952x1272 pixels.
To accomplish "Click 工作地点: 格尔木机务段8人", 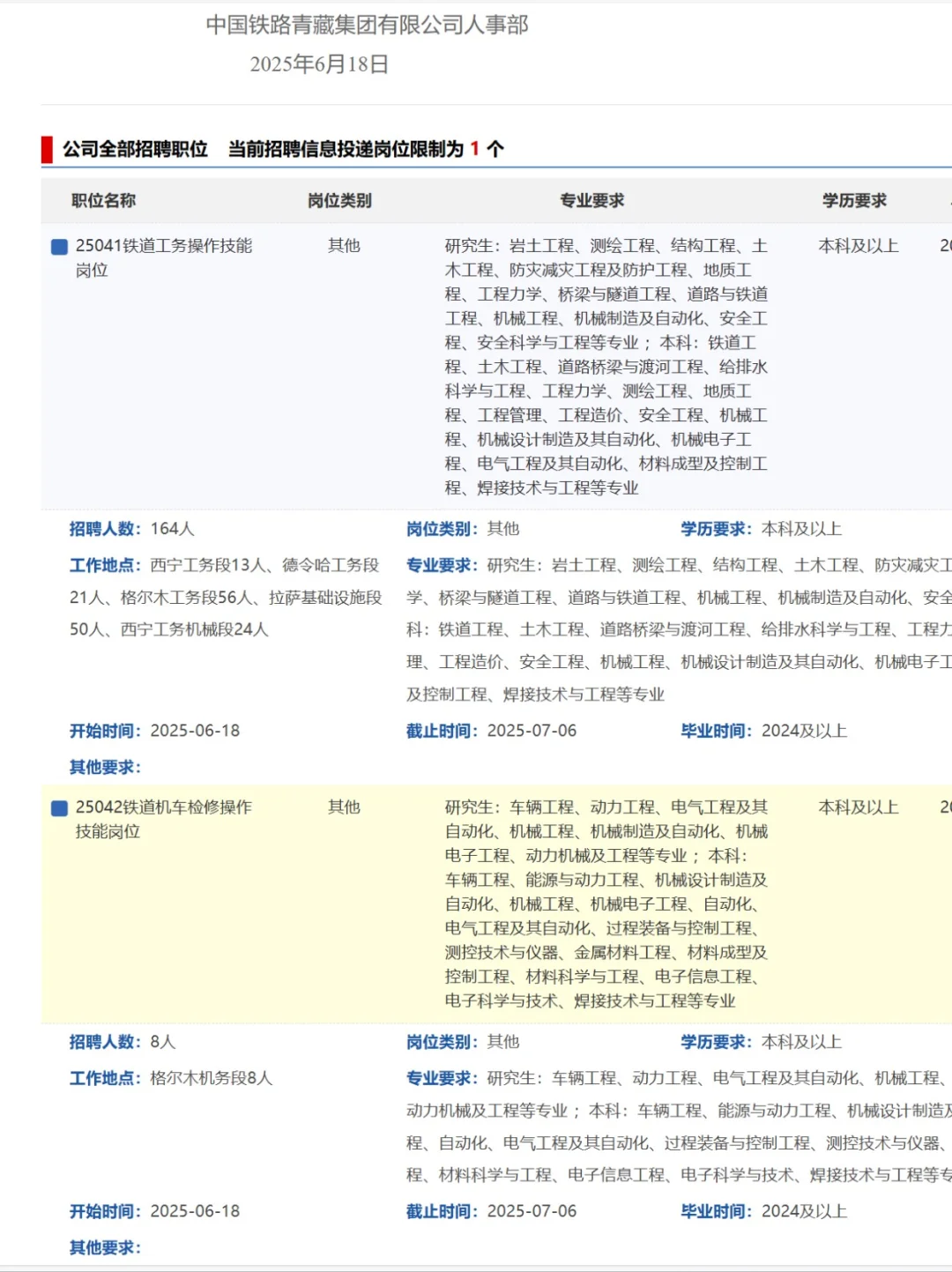I will (171, 1078).
